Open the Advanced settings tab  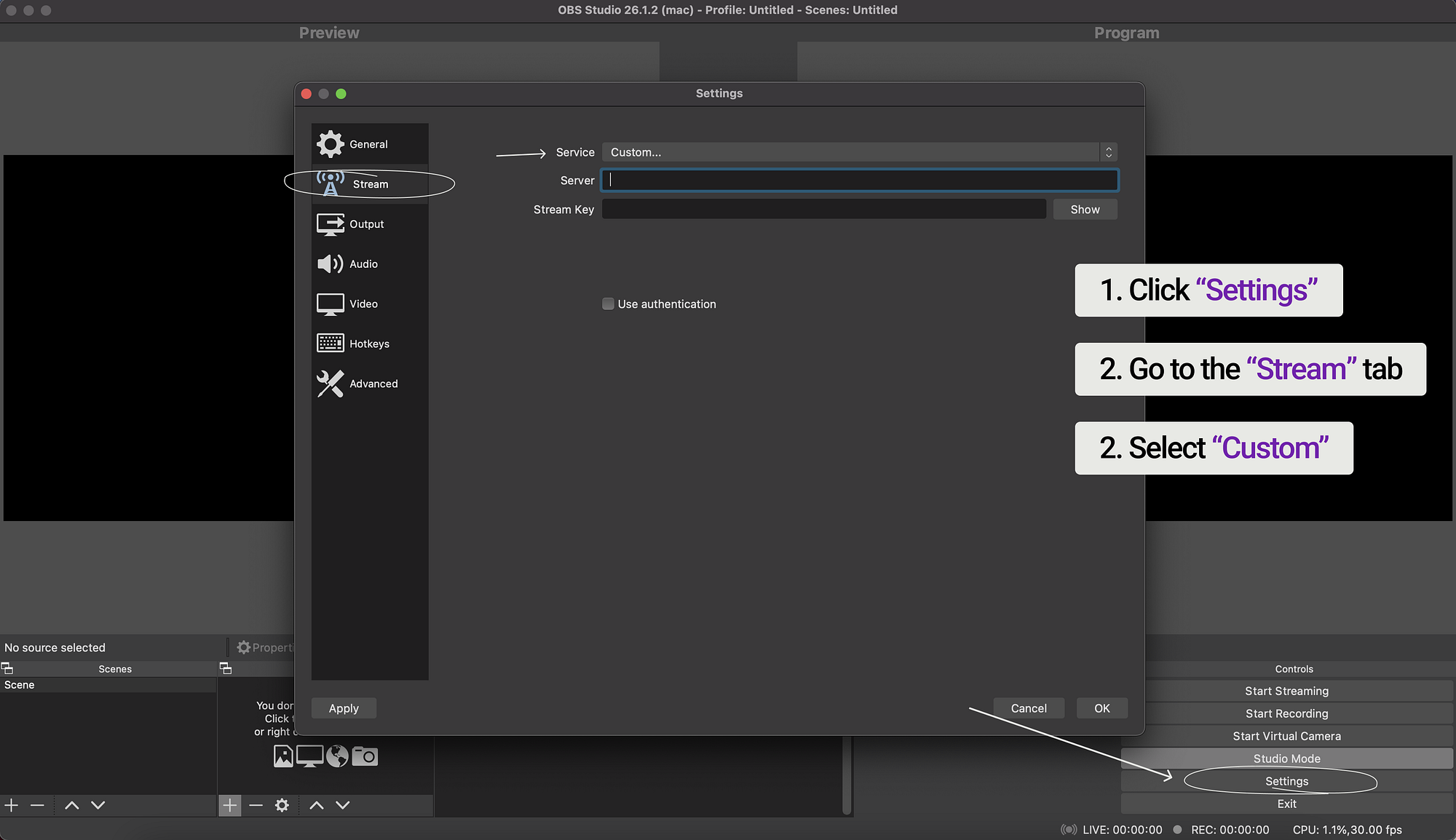tap(370, 384)
